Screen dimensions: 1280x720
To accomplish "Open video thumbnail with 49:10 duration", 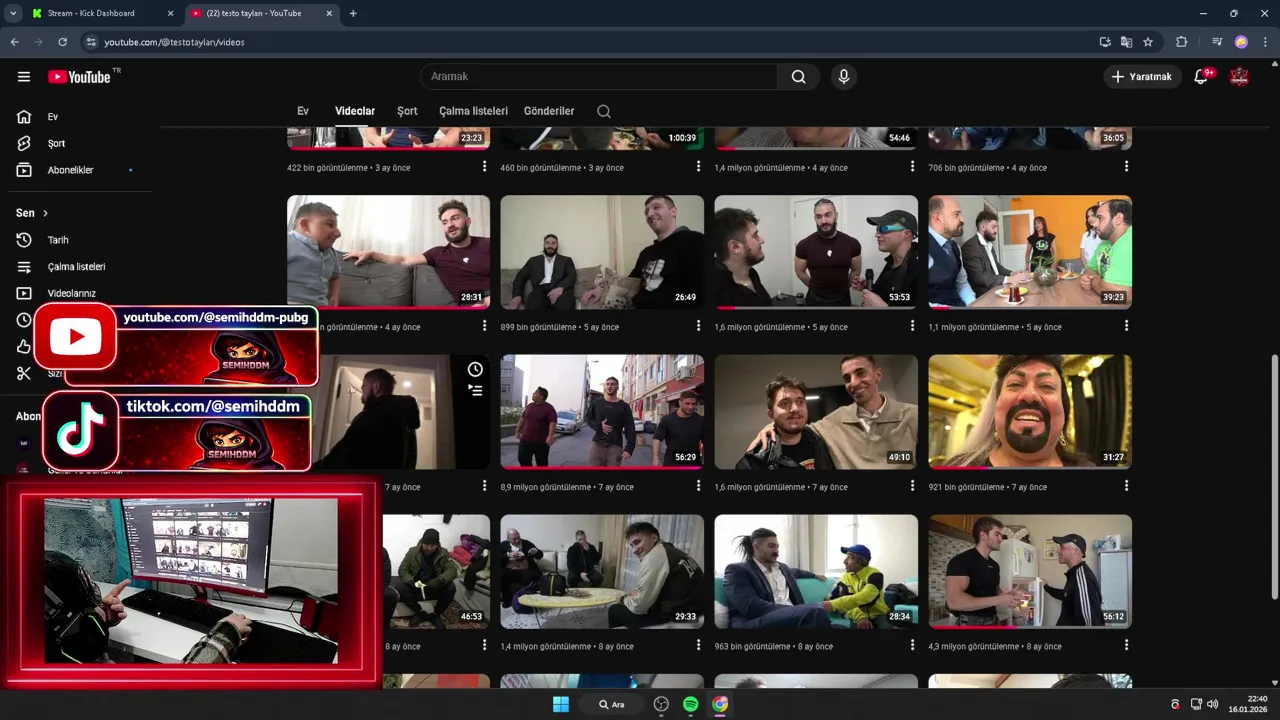I will [816, 412].
